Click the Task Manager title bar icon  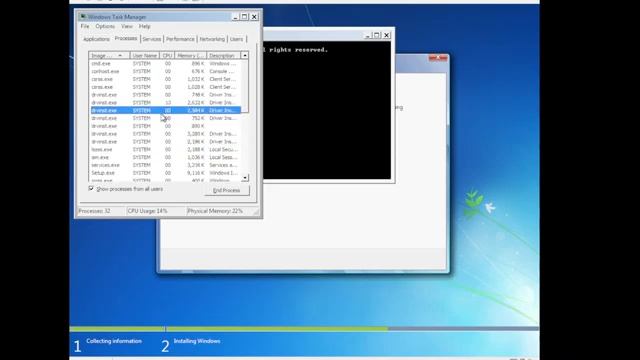[x=83, y=17]
